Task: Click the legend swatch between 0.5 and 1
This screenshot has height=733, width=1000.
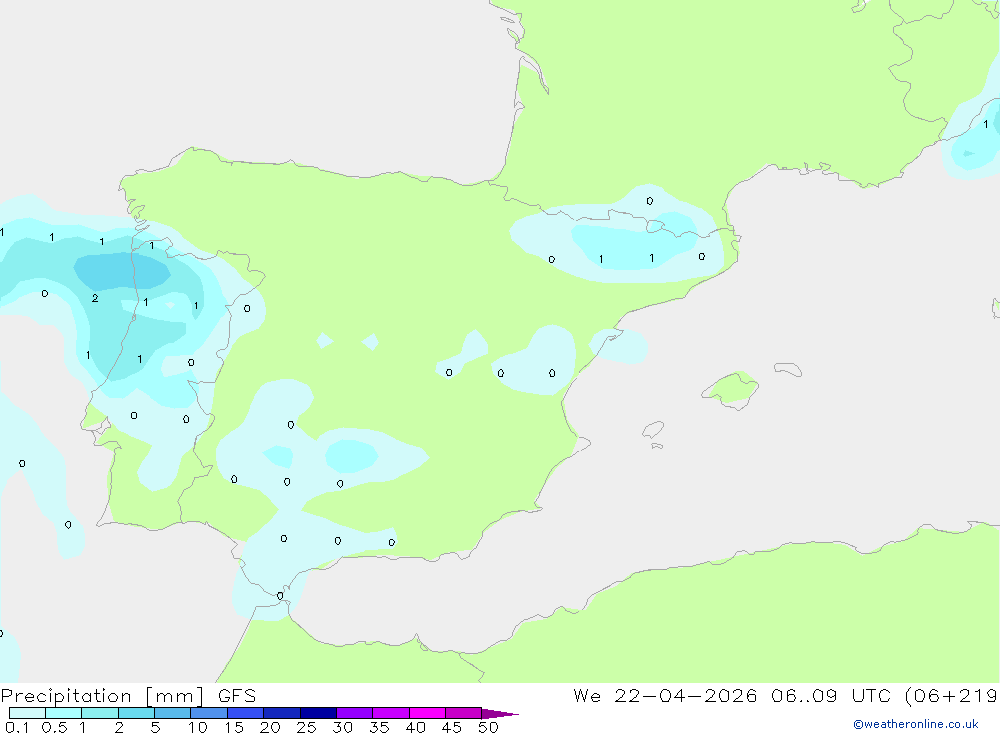Action: [63, 713]
